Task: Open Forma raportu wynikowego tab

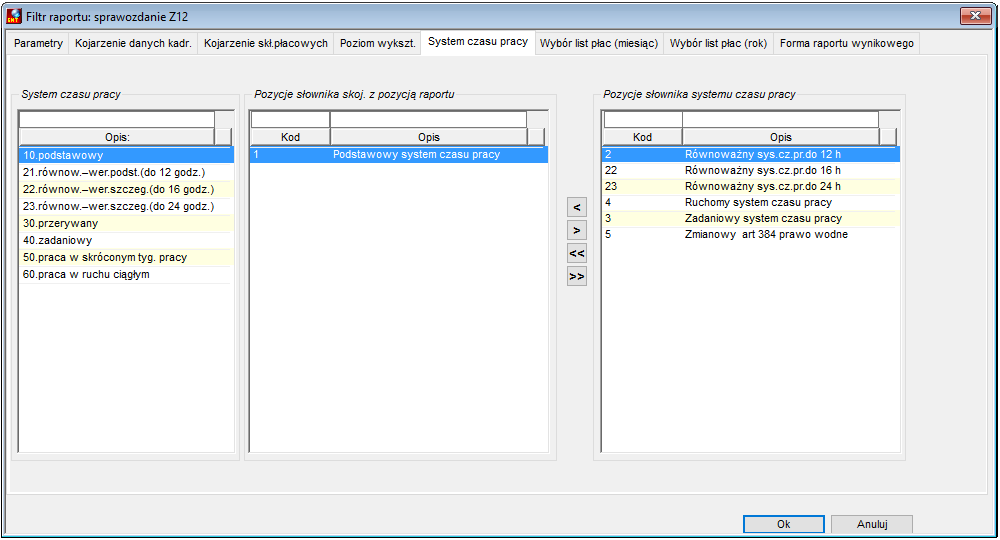Action: pyautogui.click(x=846, y=43)
